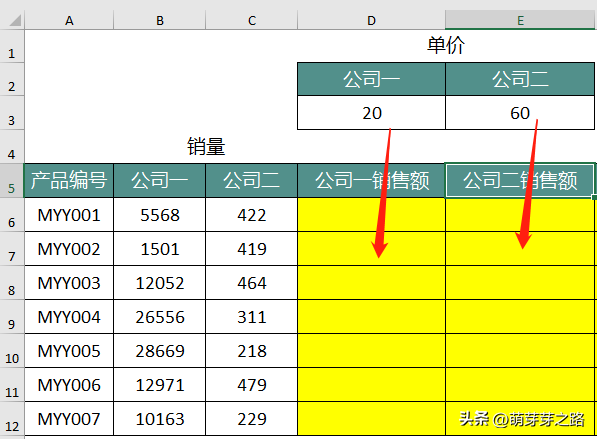This screenshot has height=439, width=597.
Task: Click yellow cell E11 in MYY006 row
Action: click(520, 385)
